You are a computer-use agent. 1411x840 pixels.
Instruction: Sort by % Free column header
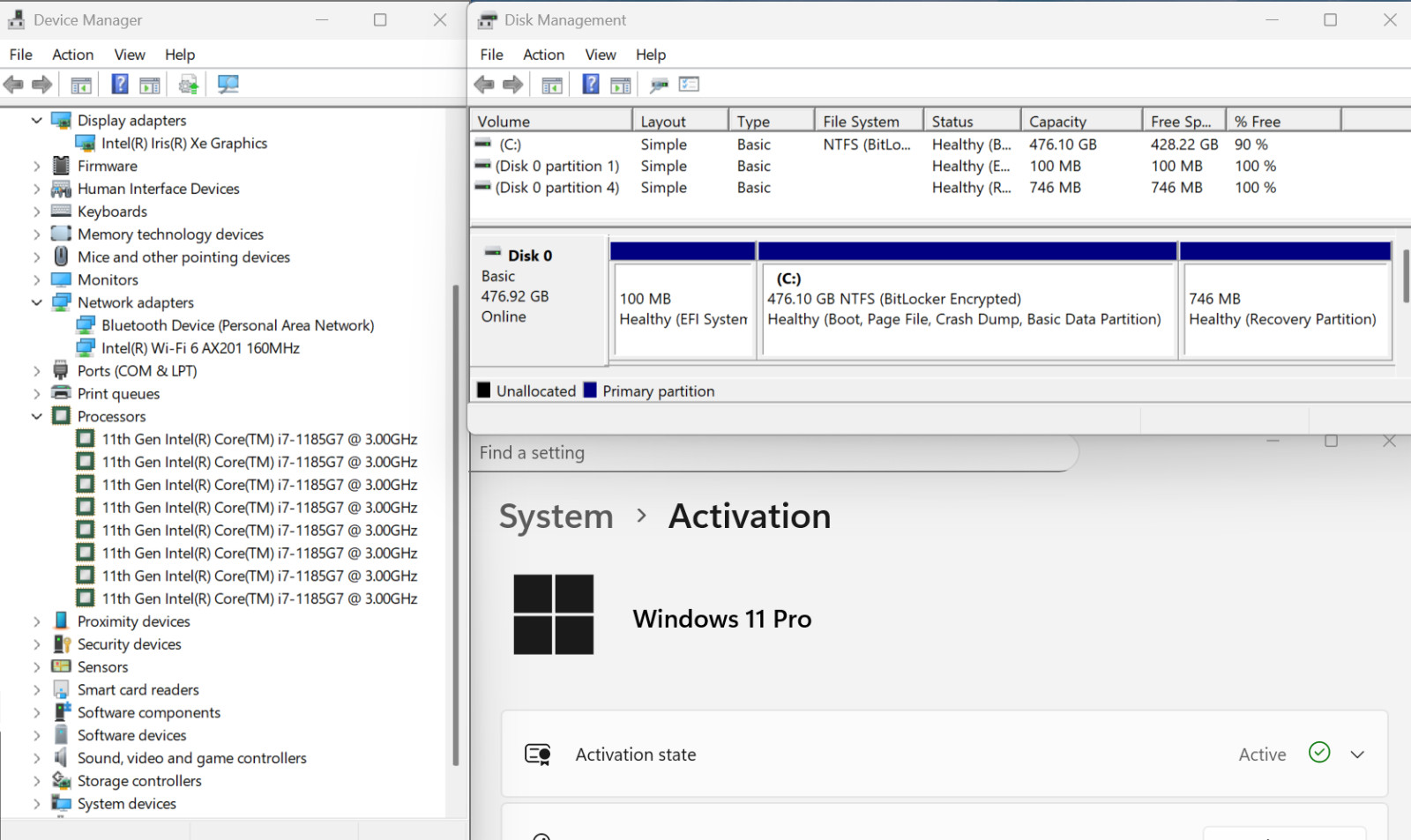tap(1284, 121)
